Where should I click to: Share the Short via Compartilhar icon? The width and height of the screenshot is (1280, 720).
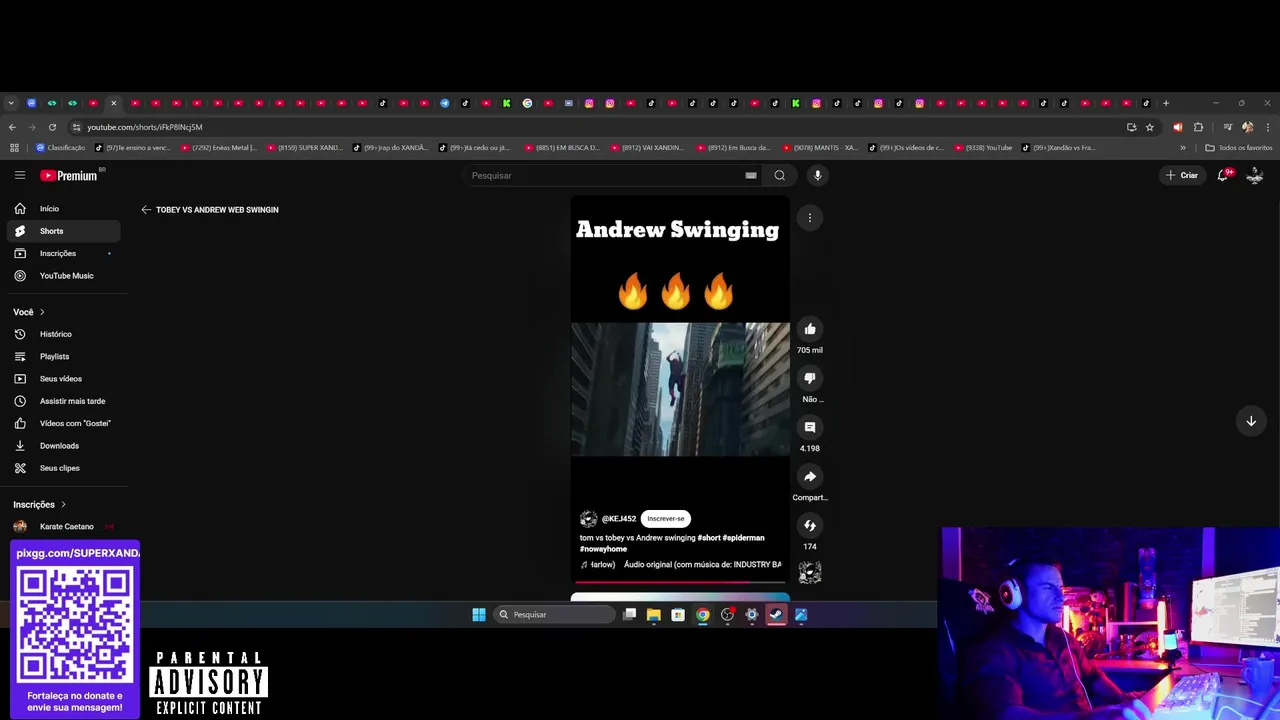pyautogui.click(x=810, y=476)
